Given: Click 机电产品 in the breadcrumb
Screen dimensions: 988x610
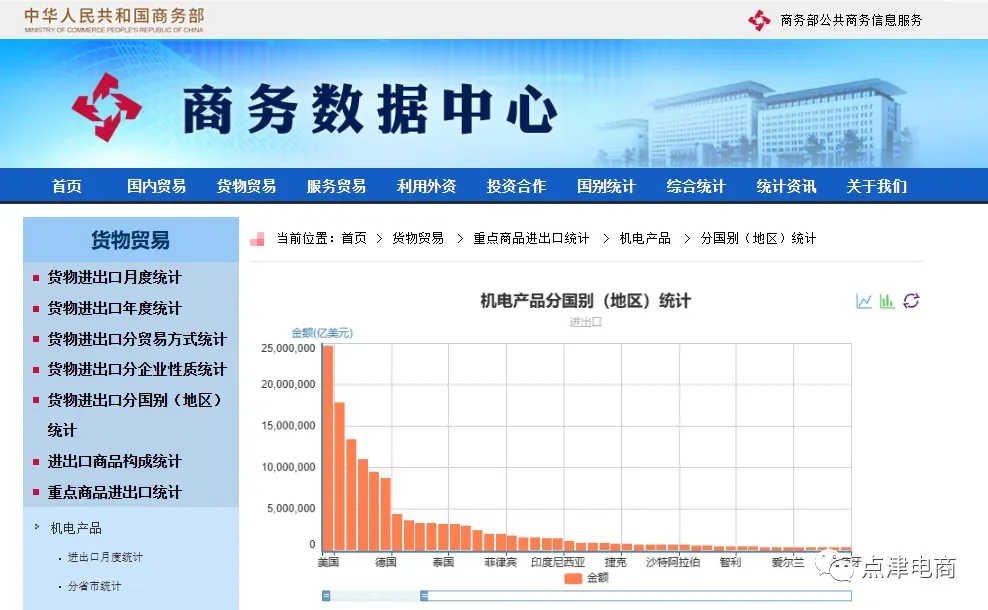Looking at the screenshot, I should point(645,238).
